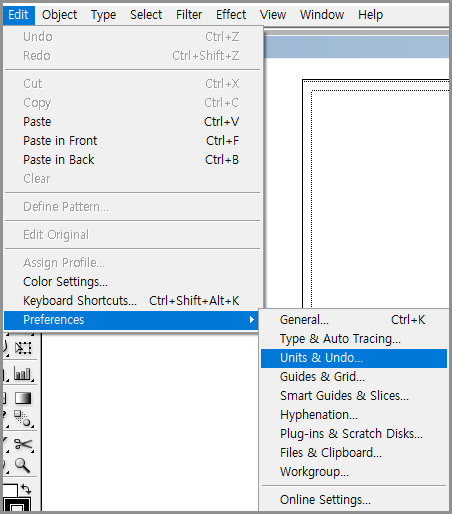This screenshot has height=514, width=452.
Task: Click the greyed Assign Profile item
Action: [x=131, y=263]
